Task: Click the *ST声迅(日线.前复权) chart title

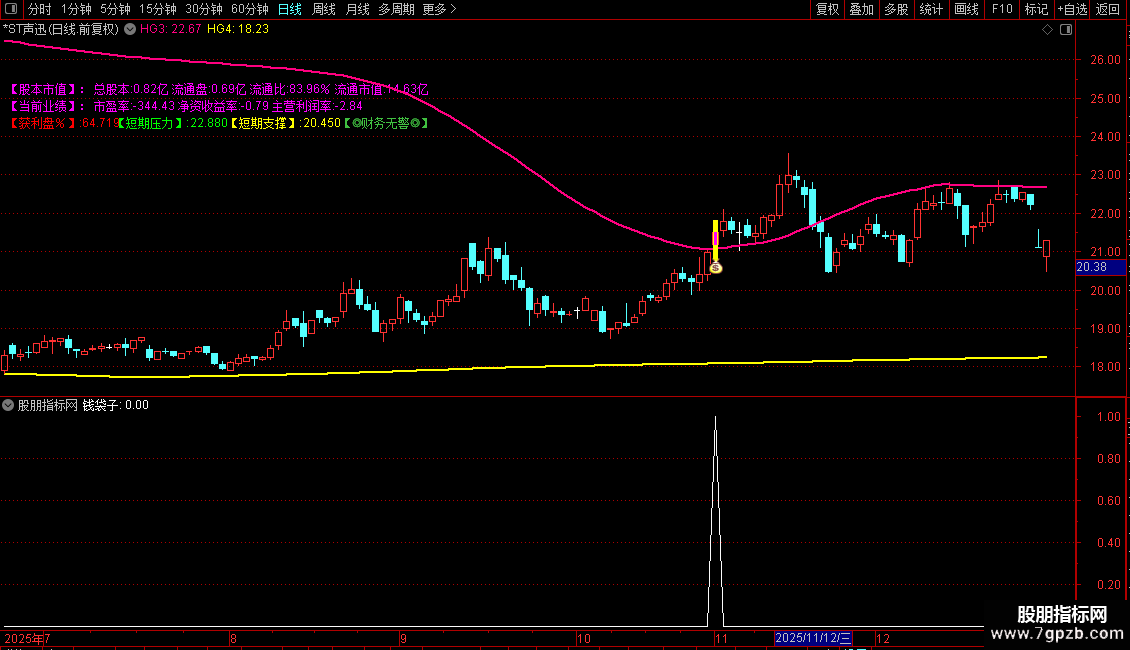Action: coord(61,30)
